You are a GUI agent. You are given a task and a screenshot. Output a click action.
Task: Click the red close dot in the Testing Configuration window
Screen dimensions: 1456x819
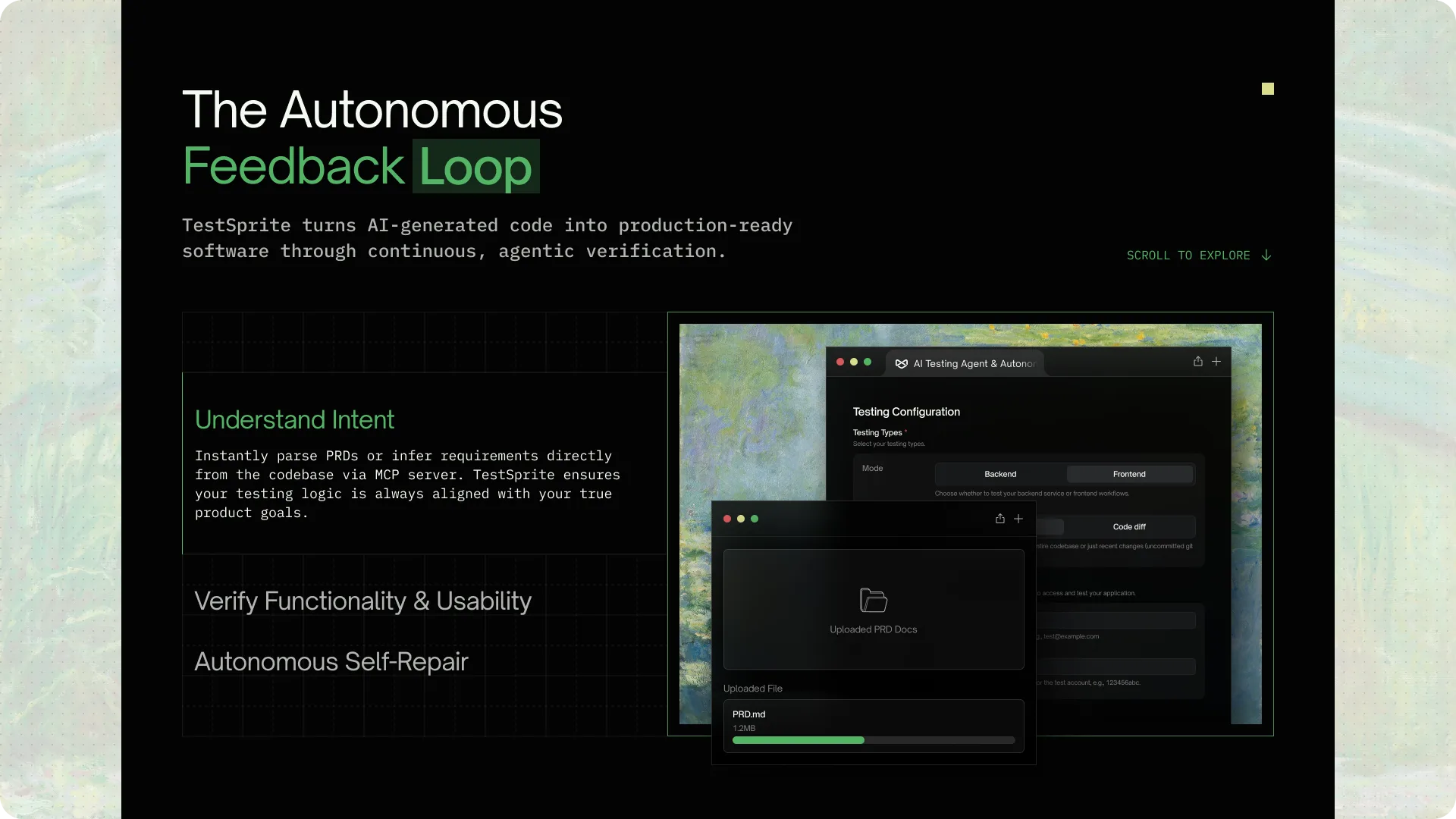pyautogui.click(x=840, y=362)
